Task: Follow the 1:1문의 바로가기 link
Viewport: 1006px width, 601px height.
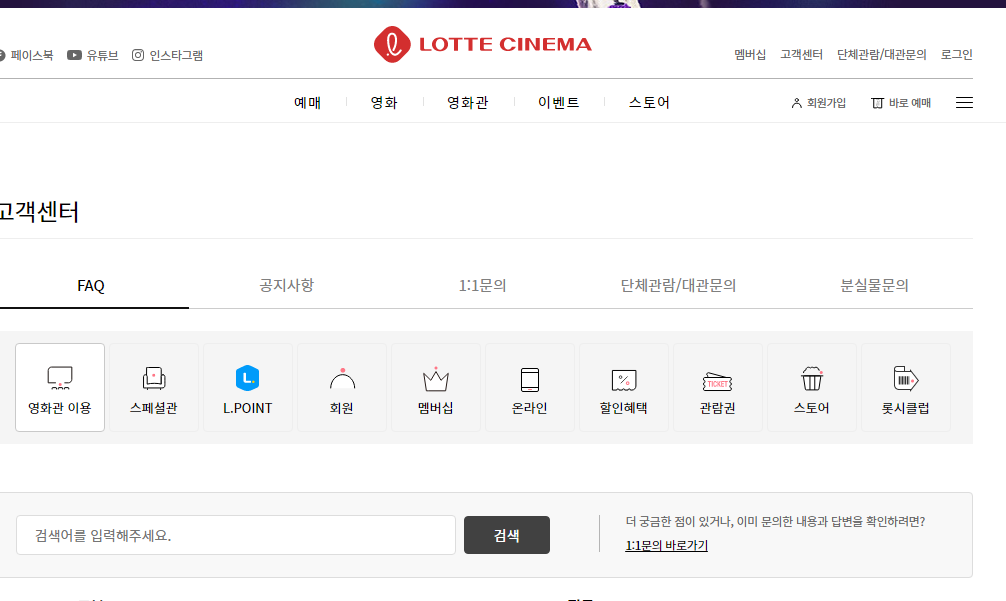Action: [667, 545]
